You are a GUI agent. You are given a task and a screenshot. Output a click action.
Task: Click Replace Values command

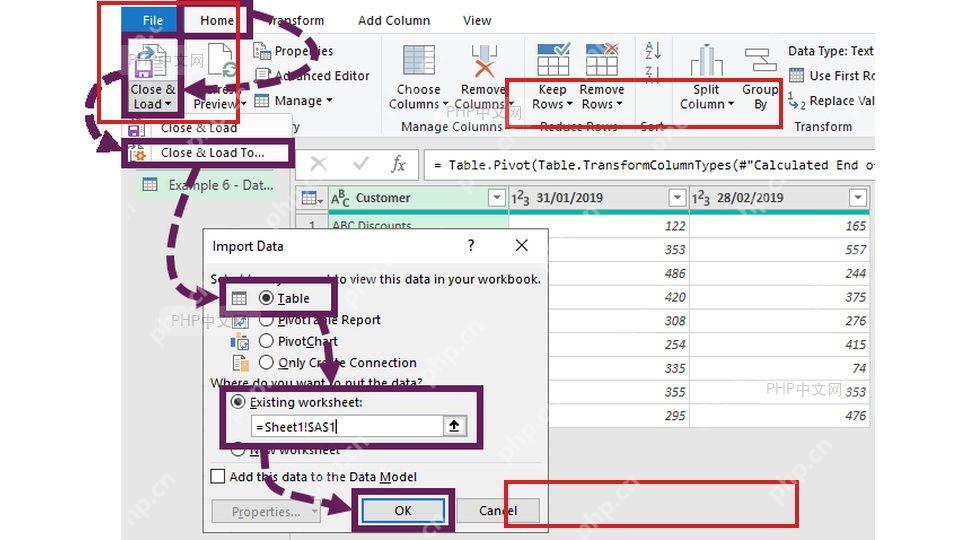[x=832, y=101]
